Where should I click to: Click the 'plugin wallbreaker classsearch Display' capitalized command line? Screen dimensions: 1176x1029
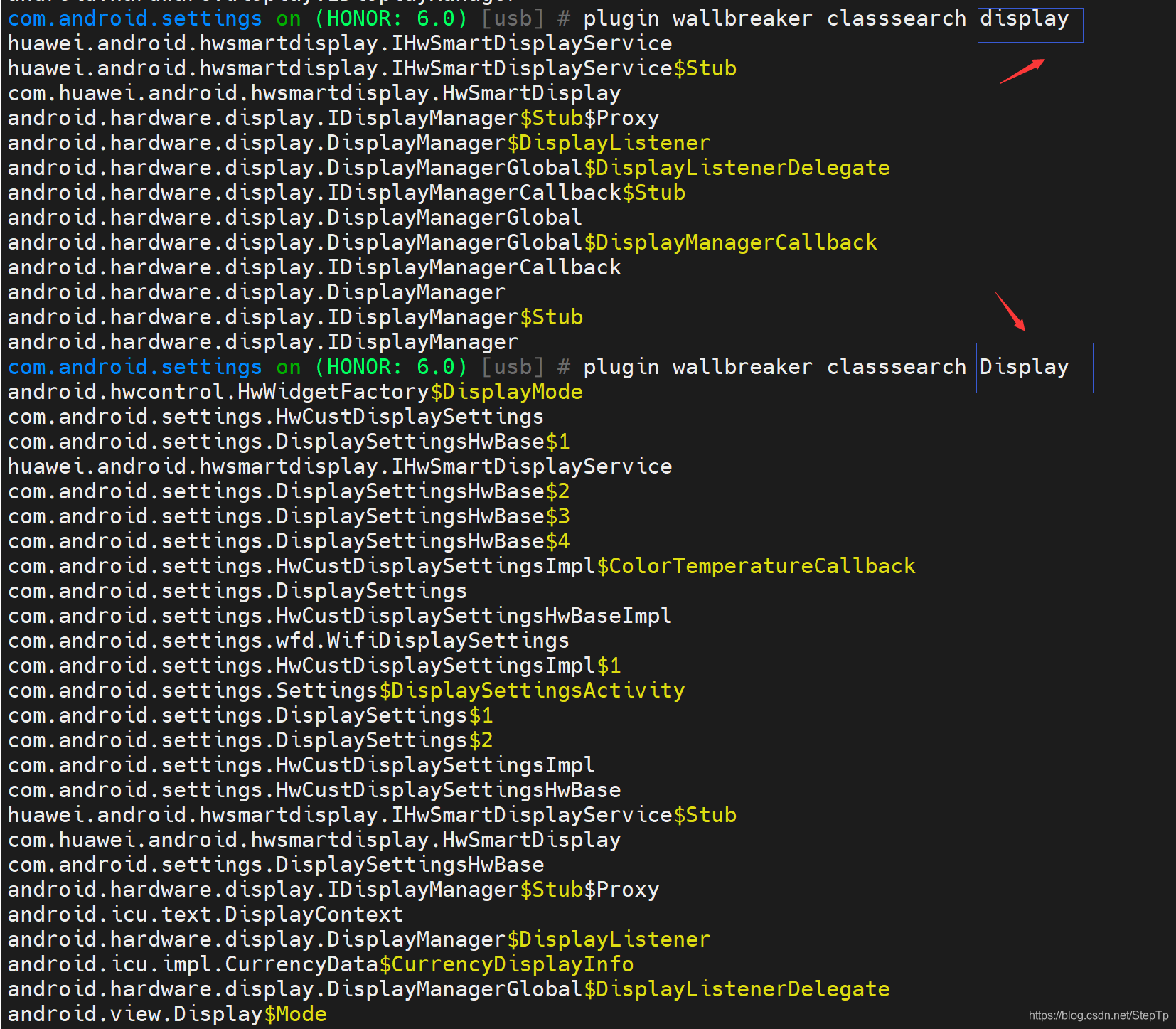click(825, 368)
